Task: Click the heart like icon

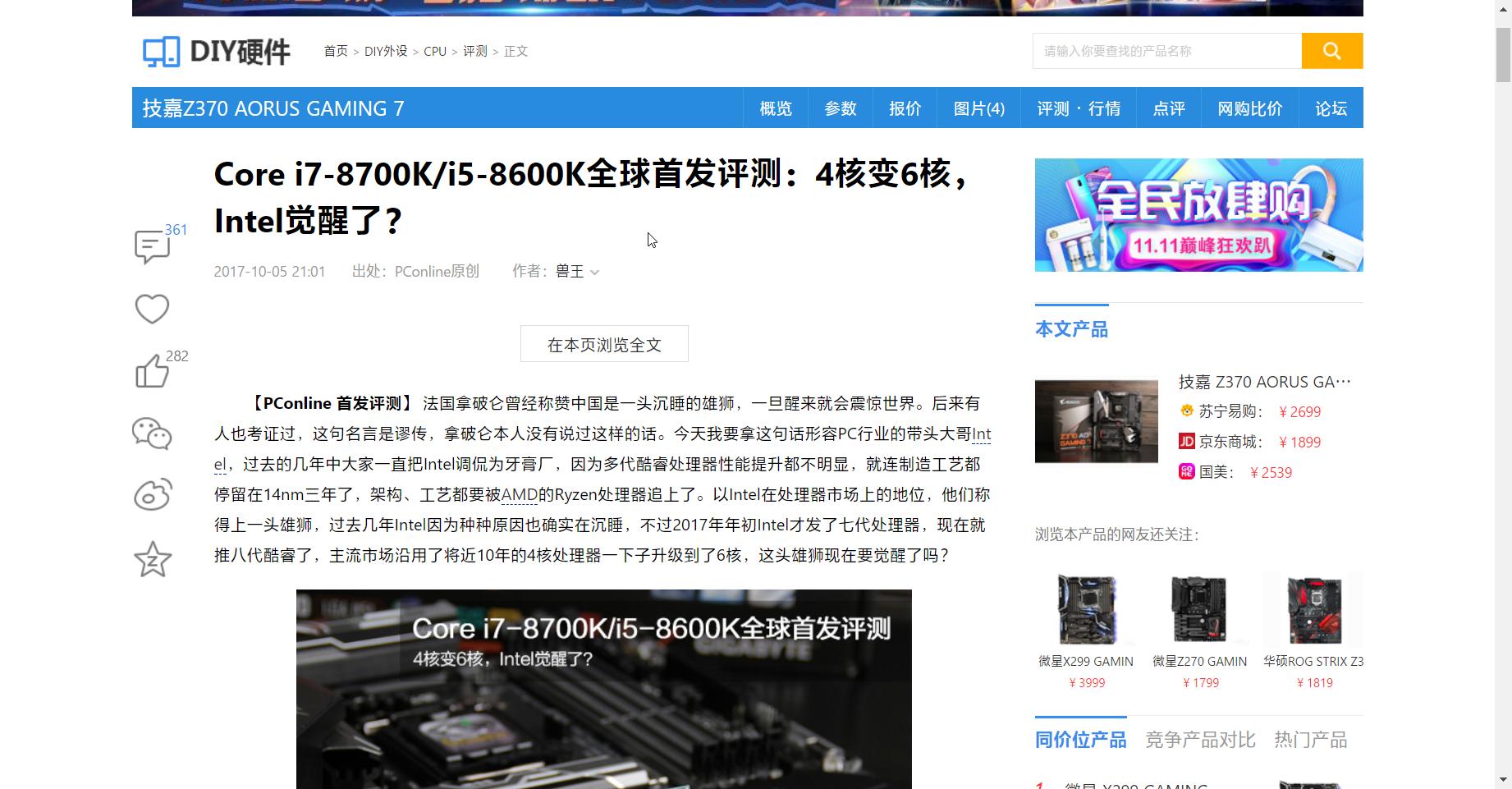Action: (x=152, y=308)
